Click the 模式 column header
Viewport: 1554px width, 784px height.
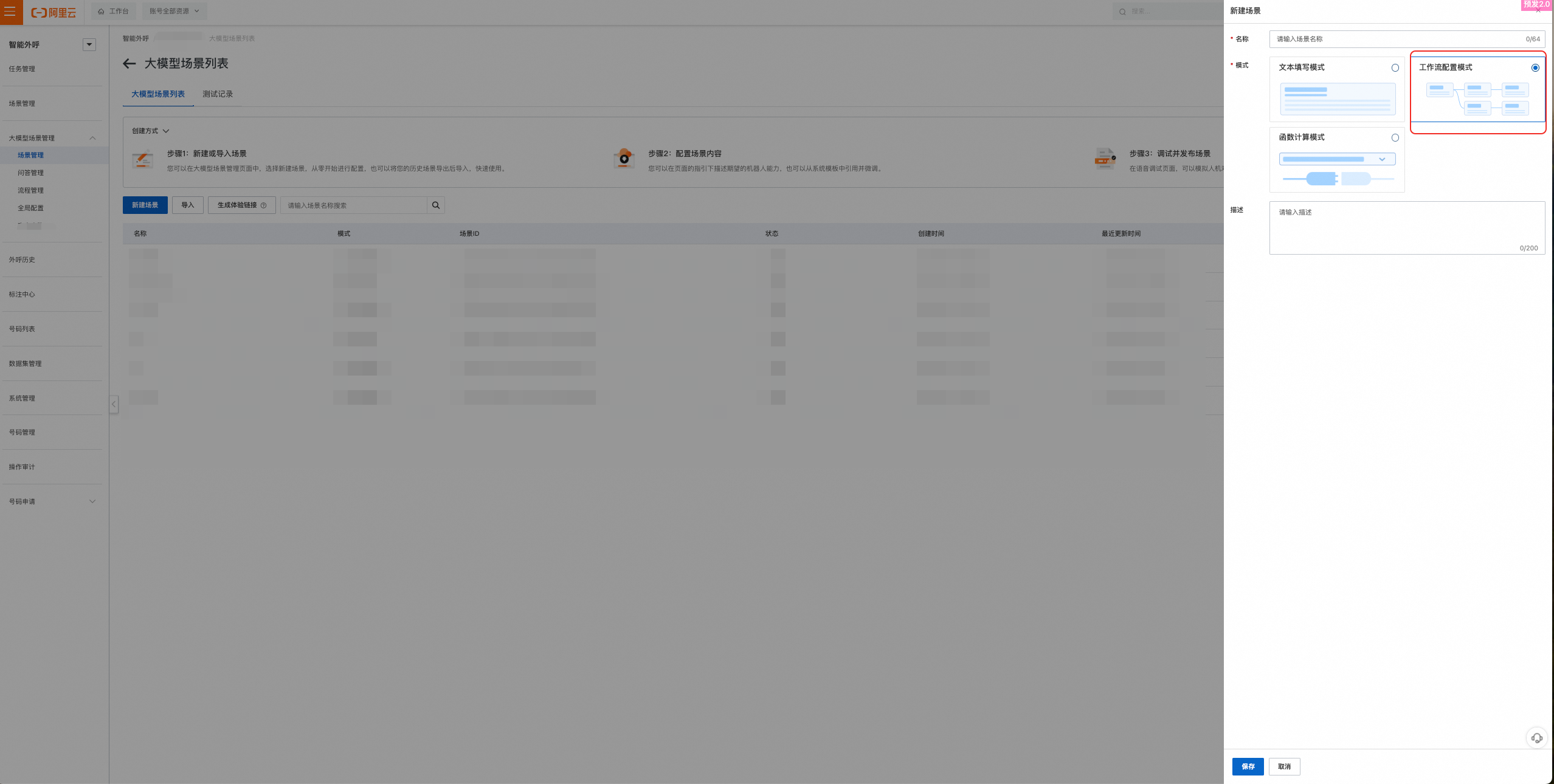point(344,233)
